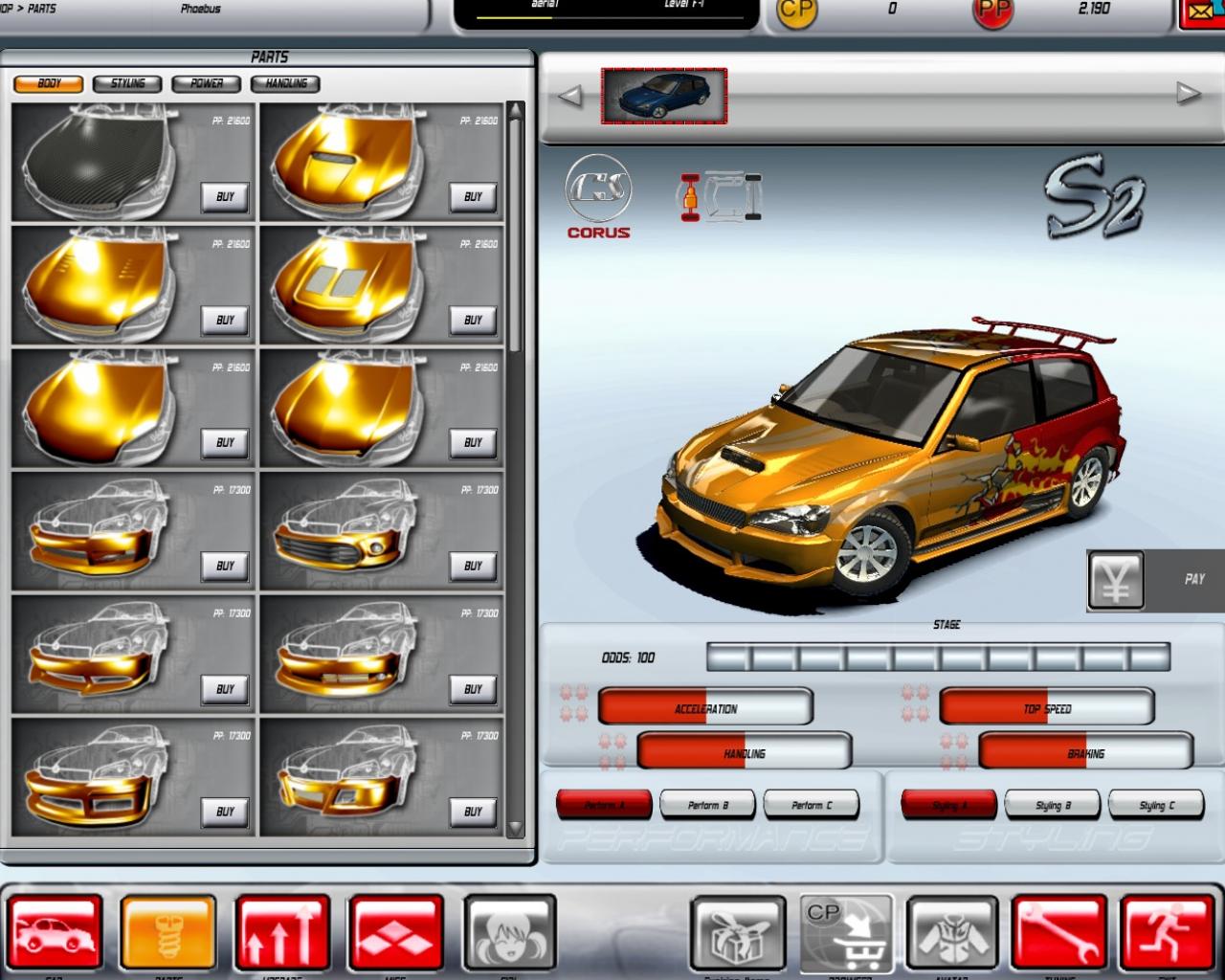The height and width of the screenshot is (980, 1225).
Task: Show the previous car with left arrow
Action: click(570, 96)
